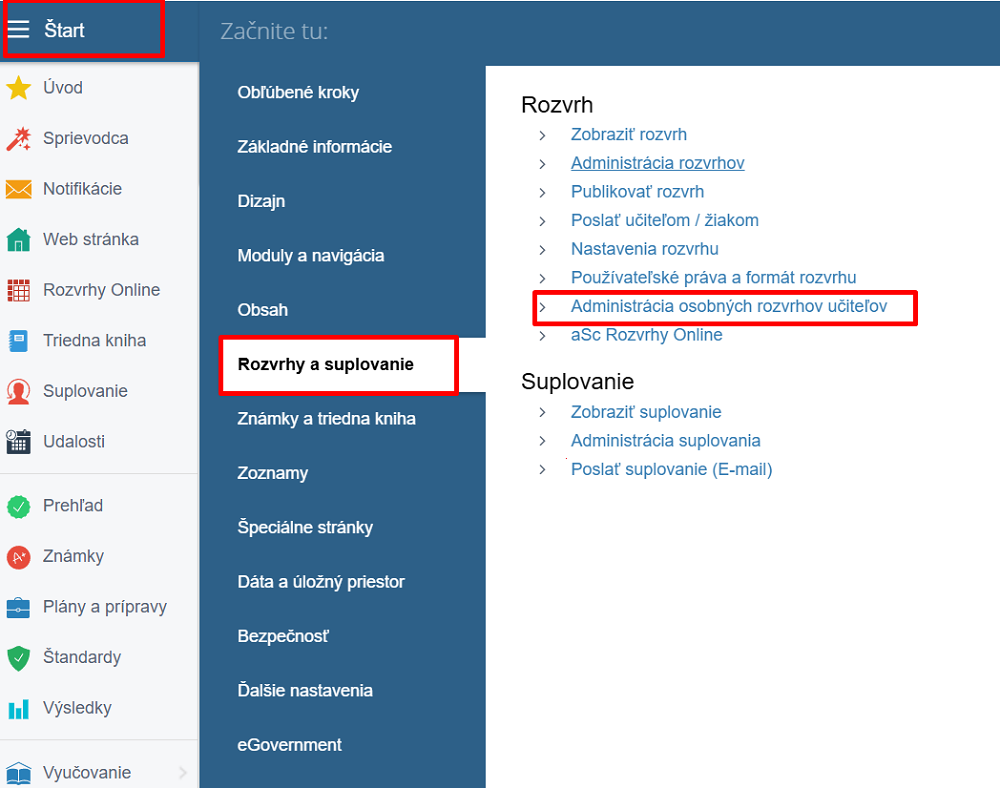The image size is (1000, 788).
Task: Click the Suplovanie person icon
Action: pos(18,391)
